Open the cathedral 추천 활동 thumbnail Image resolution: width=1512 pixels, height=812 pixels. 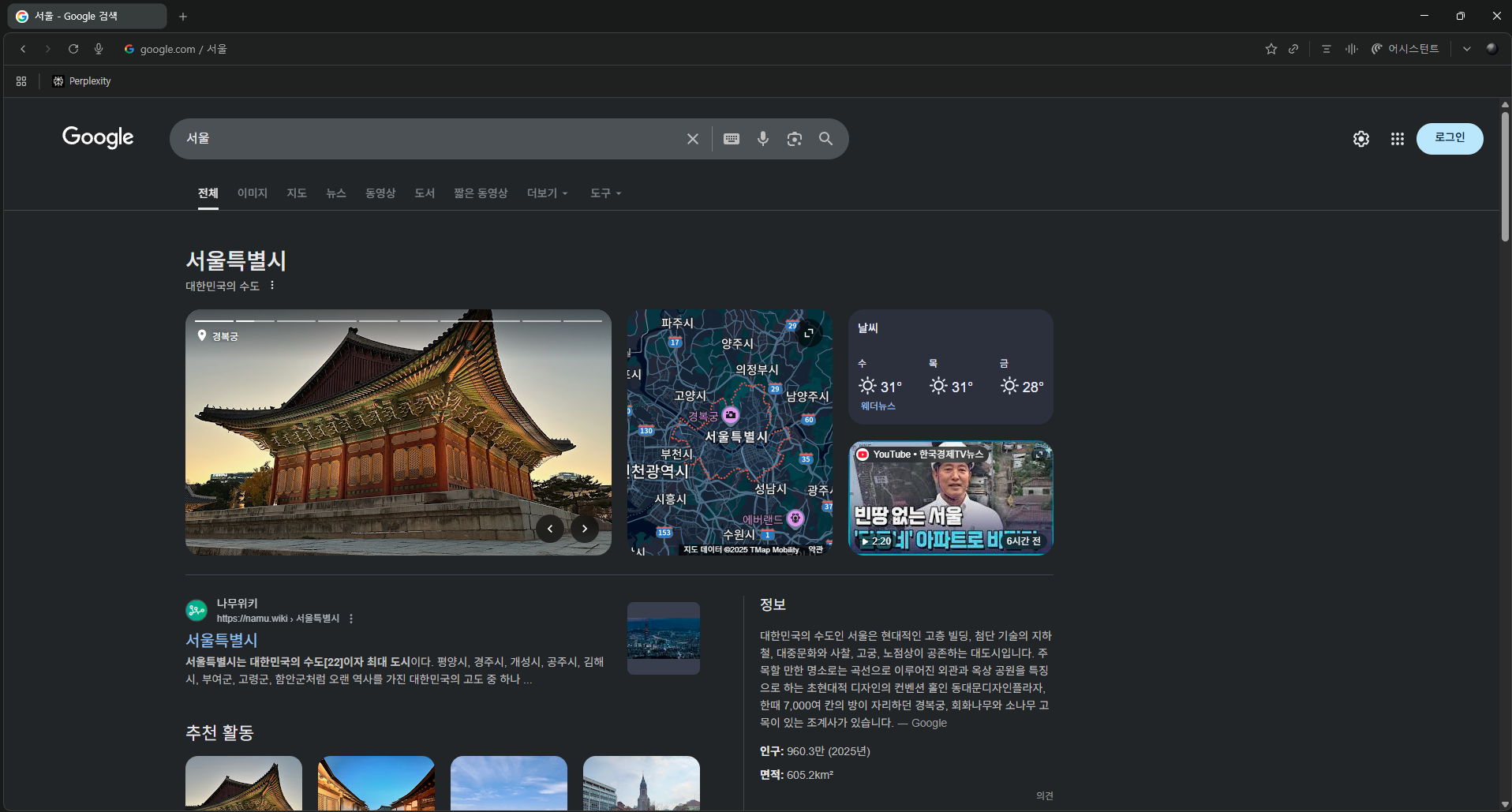point(642,783)
